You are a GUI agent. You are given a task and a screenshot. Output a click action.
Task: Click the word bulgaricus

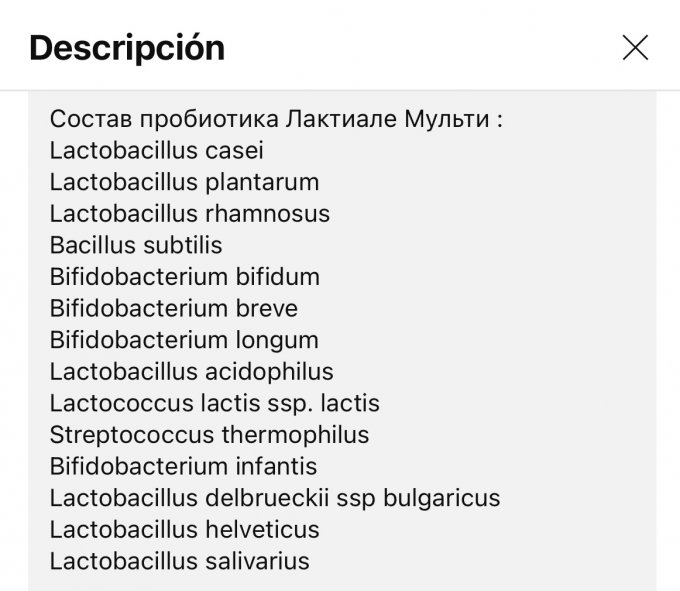pyautogui.click(x=443, y=498)
